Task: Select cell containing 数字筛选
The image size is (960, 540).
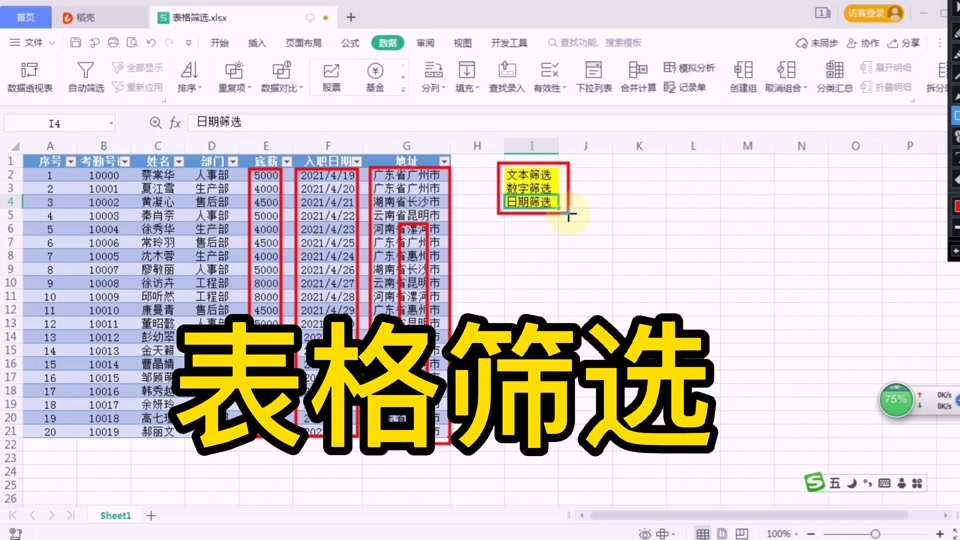Action: pyautogui.click(x=531, y=189)
